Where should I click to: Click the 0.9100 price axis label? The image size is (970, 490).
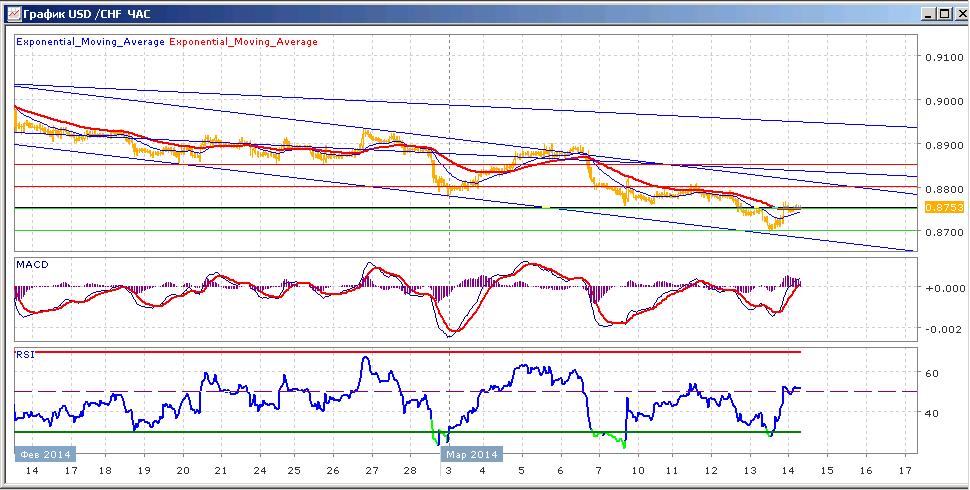point(944,58)
